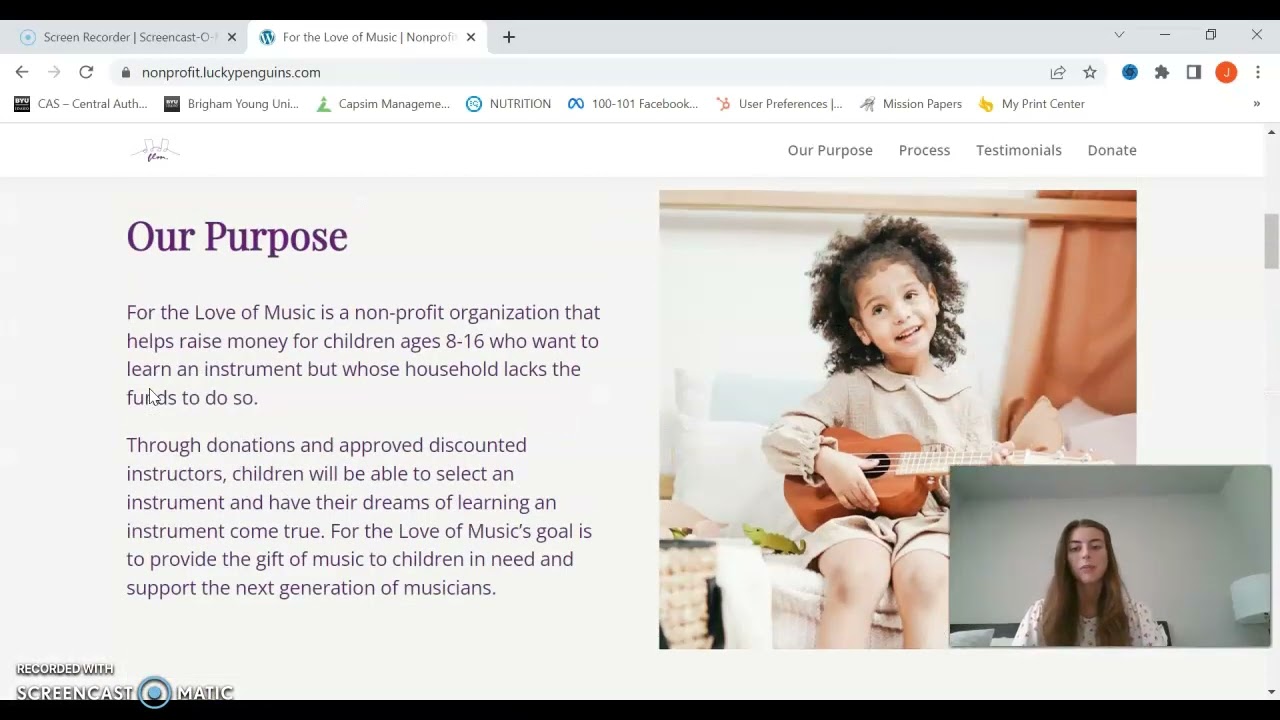Click the site logo in header
The image size is (1280, 720).
click(156, 150)
